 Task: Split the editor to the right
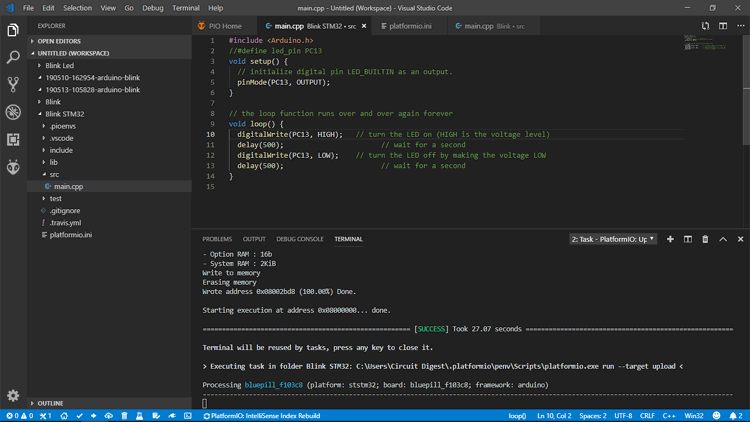point(723,26)
